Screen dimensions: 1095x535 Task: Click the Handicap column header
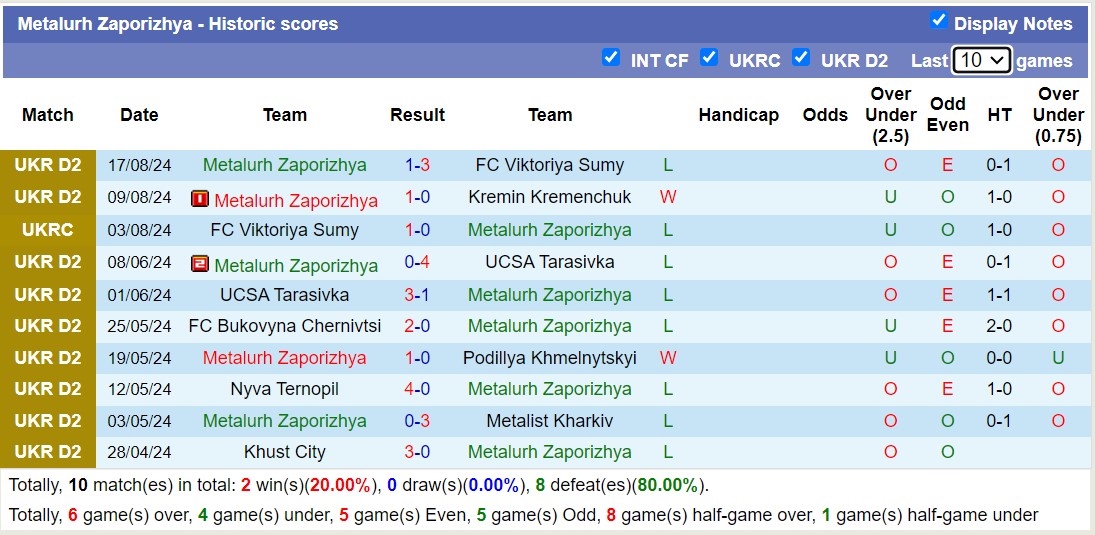pos(738,115)
